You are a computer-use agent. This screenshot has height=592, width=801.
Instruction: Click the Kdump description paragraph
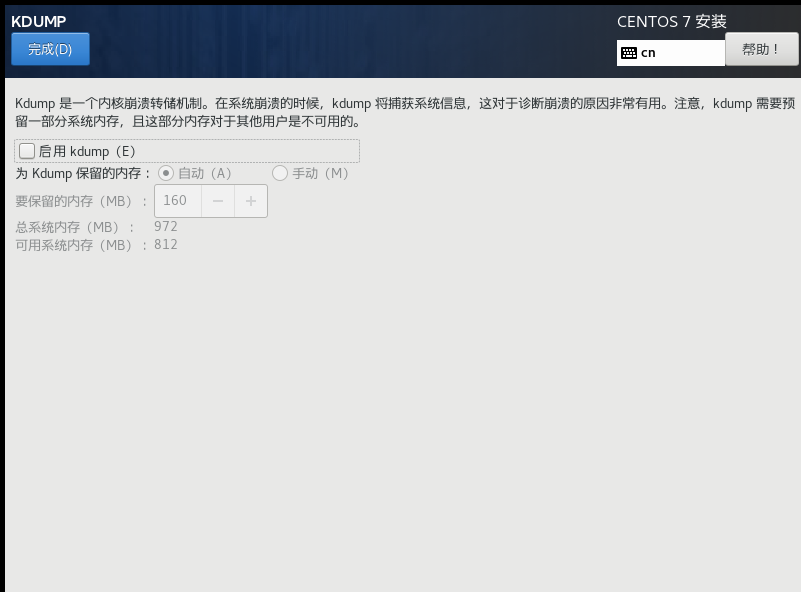[405, 112]
